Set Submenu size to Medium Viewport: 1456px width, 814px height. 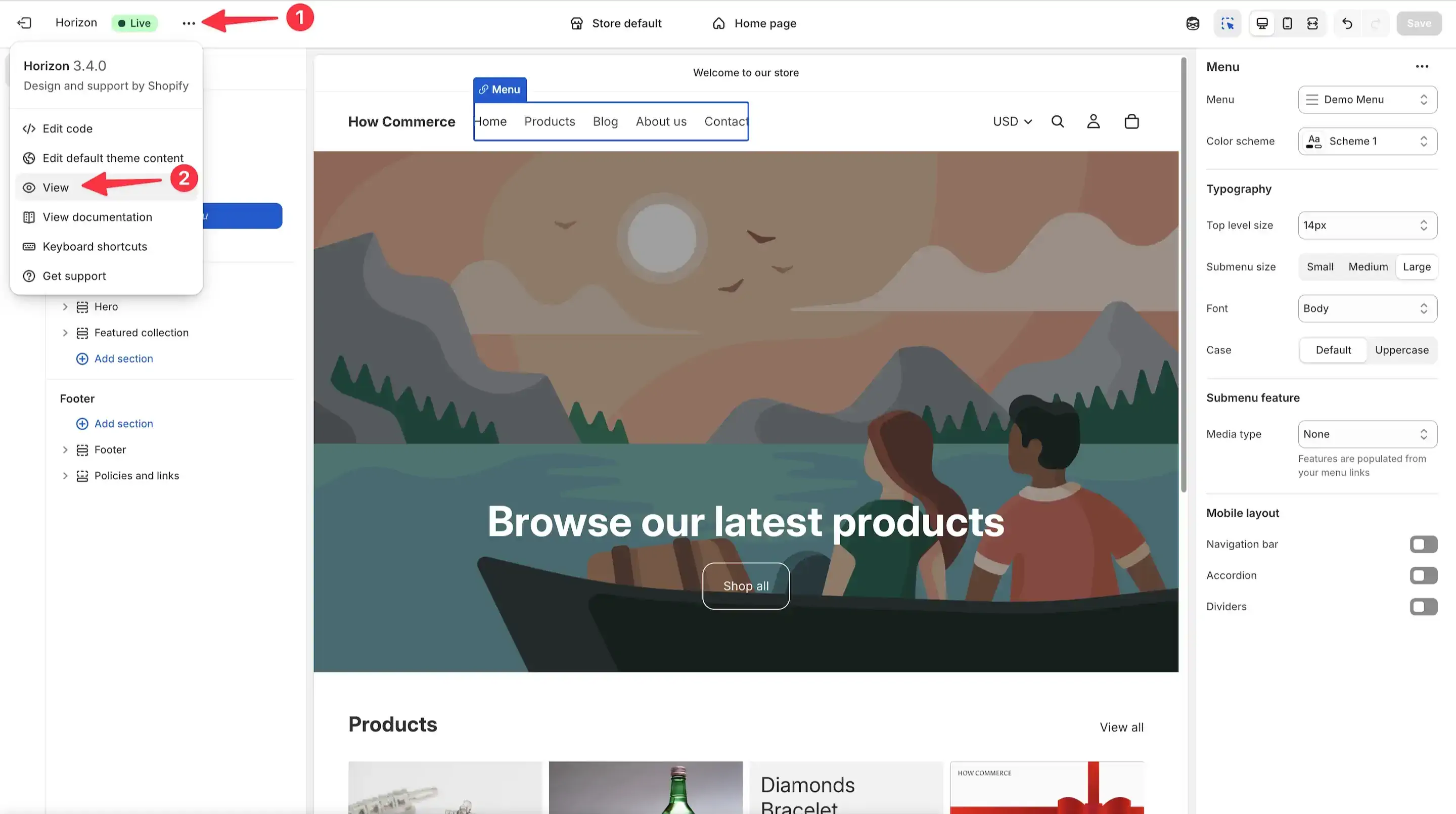click(1368, 267)
